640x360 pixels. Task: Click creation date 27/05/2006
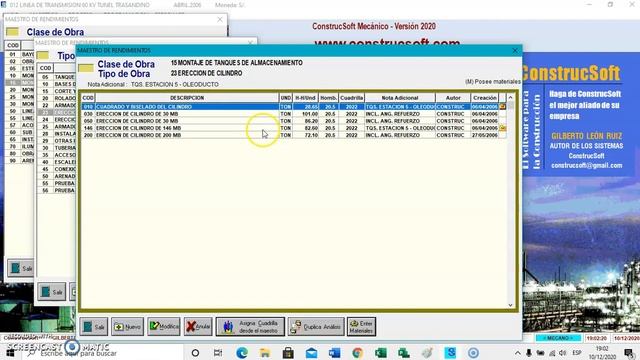484,135
